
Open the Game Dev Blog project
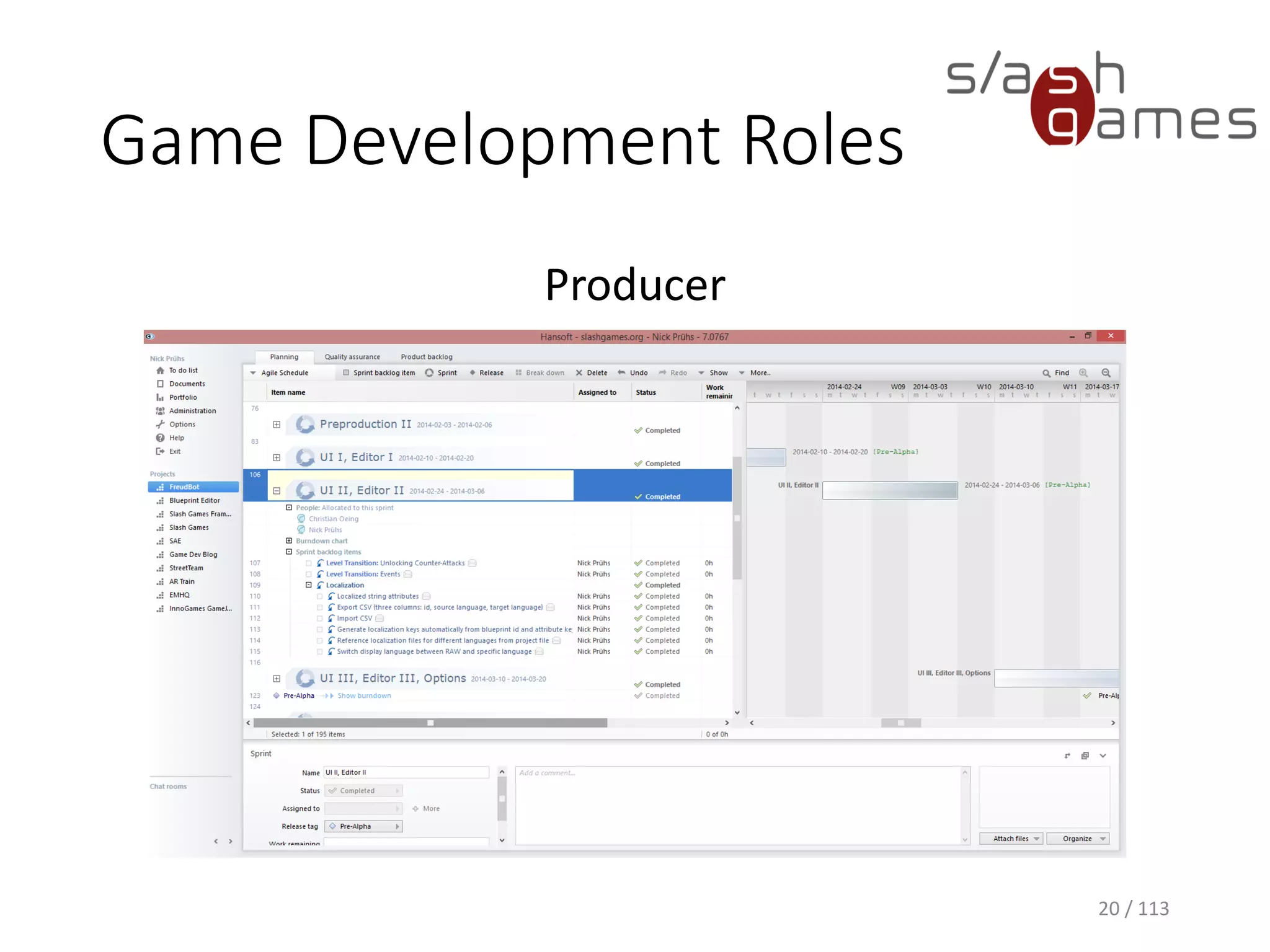(x=193, y=555)
